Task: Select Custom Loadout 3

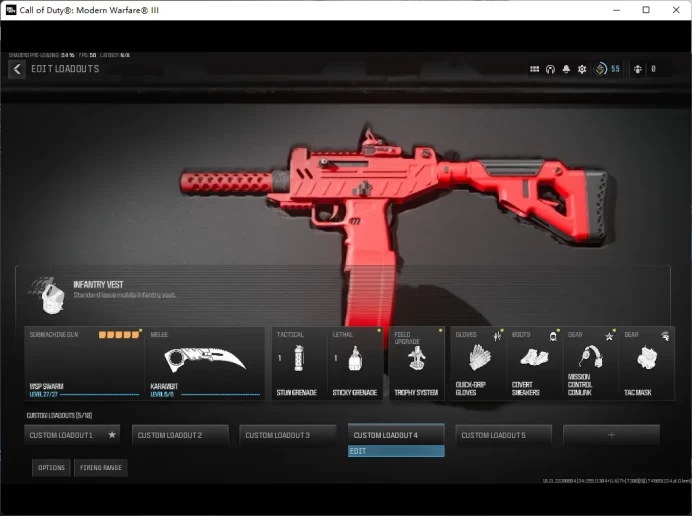Action: click(288, 435)
